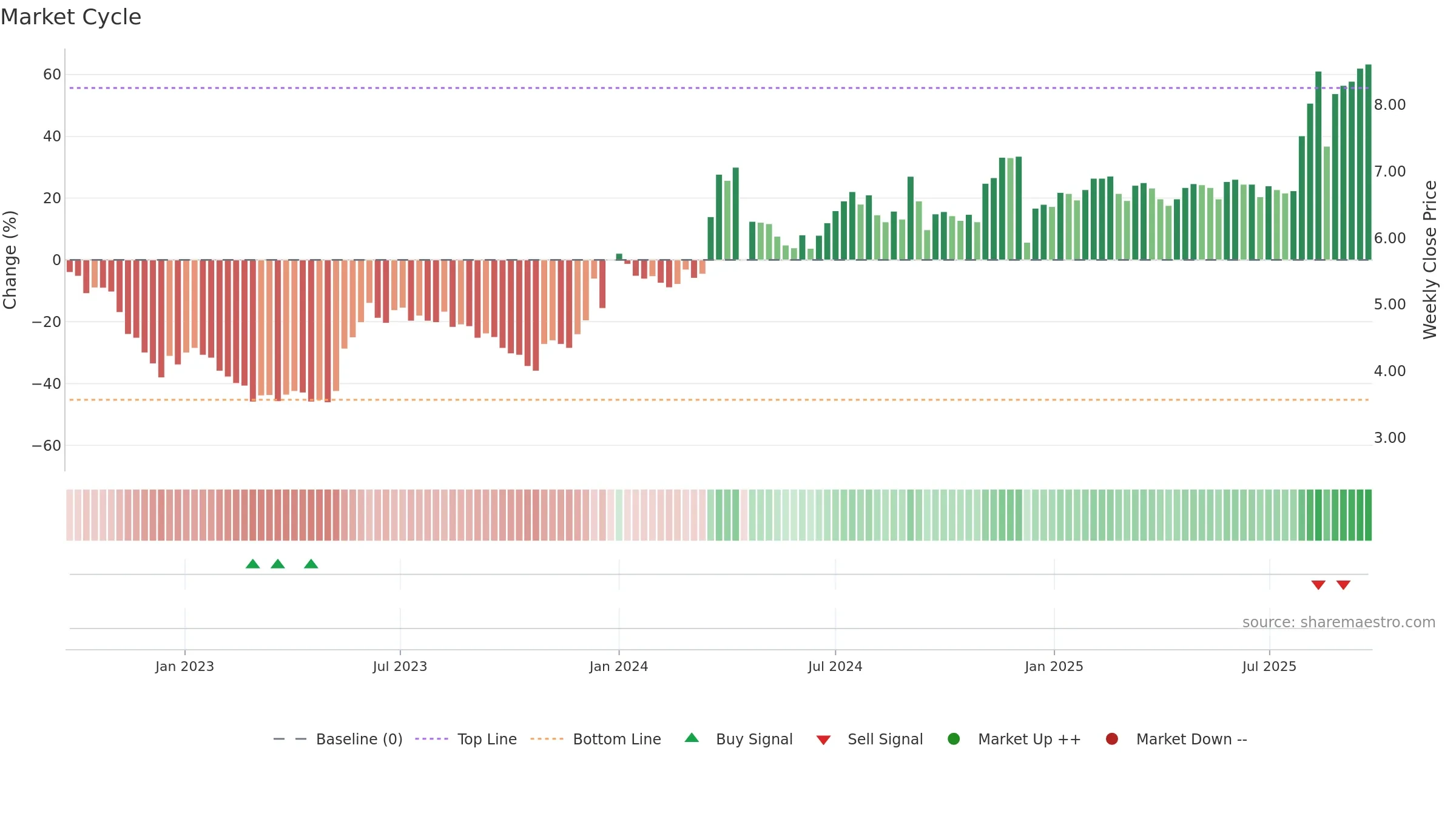Toggle the Market Down -- legend entry
Image resolution: width=1456 pixels, height=819 pixels.
1176,739
